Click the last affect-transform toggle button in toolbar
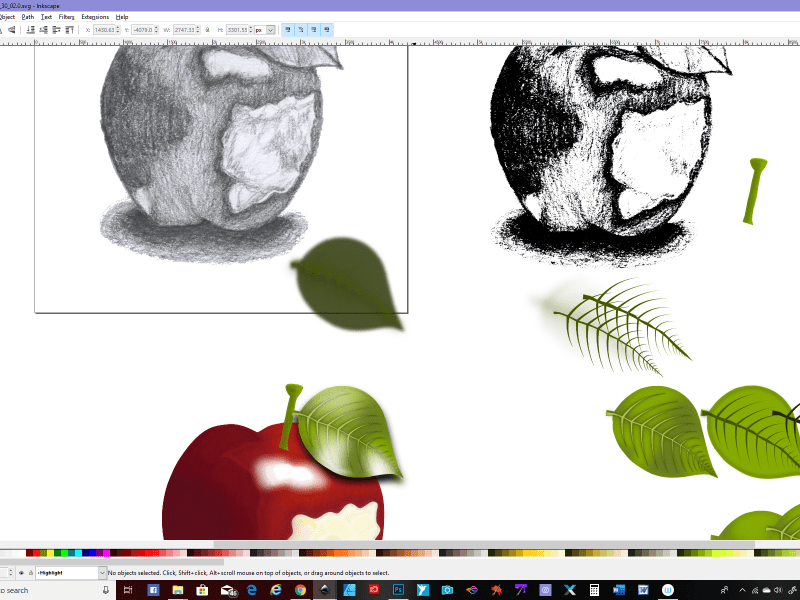This screenshot has height=600, width=800. click(x=326, y=30)
